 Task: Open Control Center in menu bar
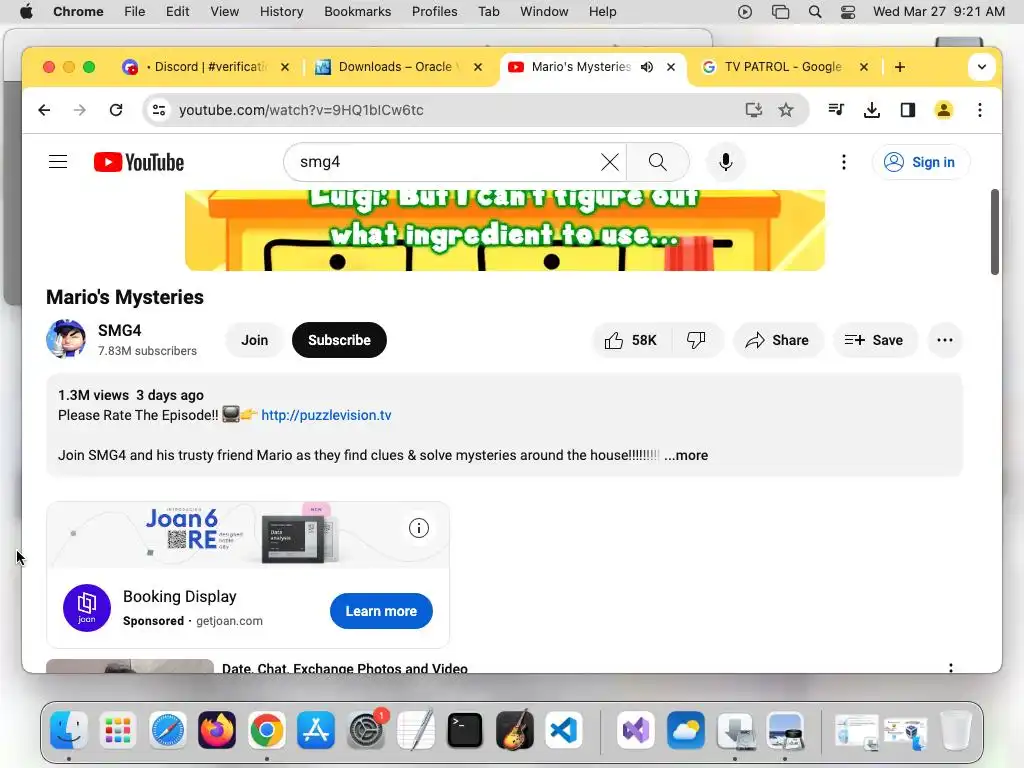(x=848, y=12)
